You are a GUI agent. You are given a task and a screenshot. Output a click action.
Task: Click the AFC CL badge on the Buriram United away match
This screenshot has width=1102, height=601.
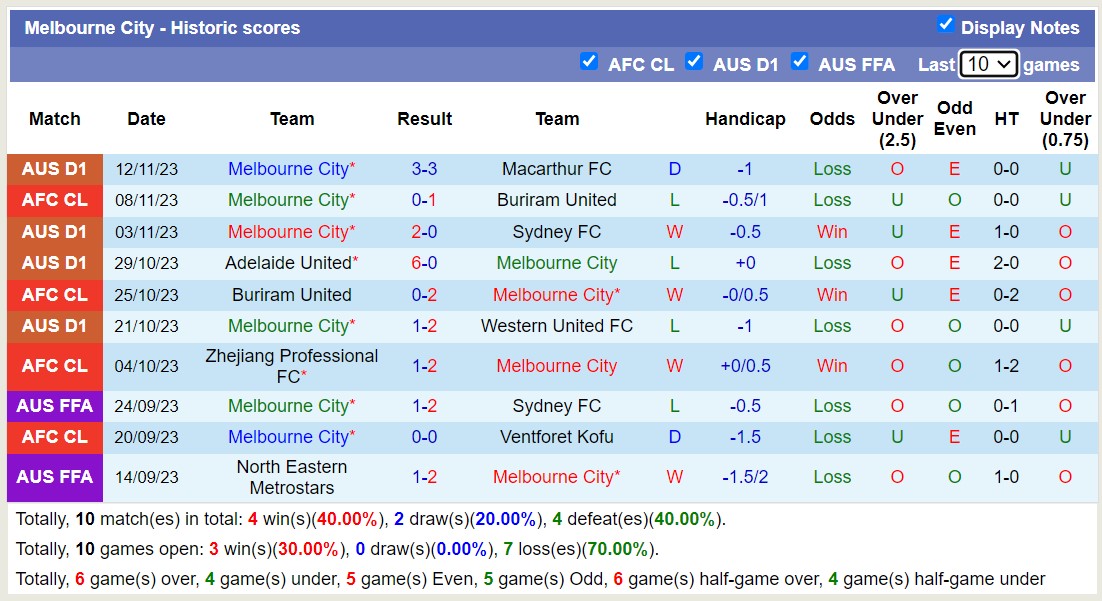[x=55, y=199]
